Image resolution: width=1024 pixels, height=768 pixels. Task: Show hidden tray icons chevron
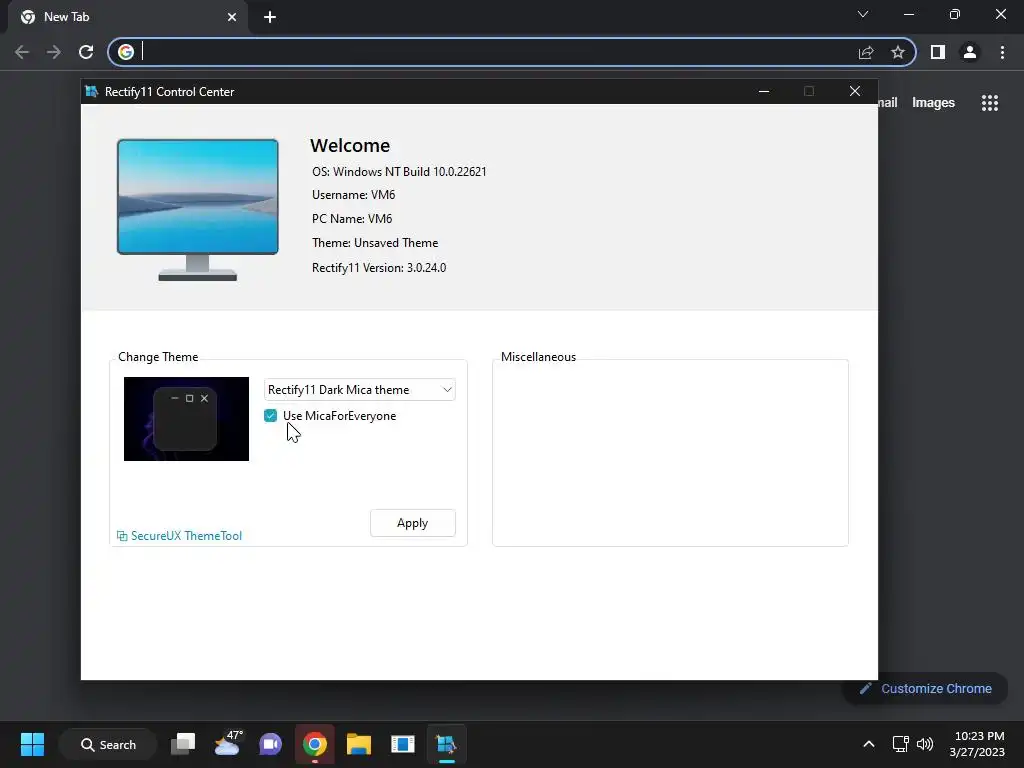click(x=869, y=744)
